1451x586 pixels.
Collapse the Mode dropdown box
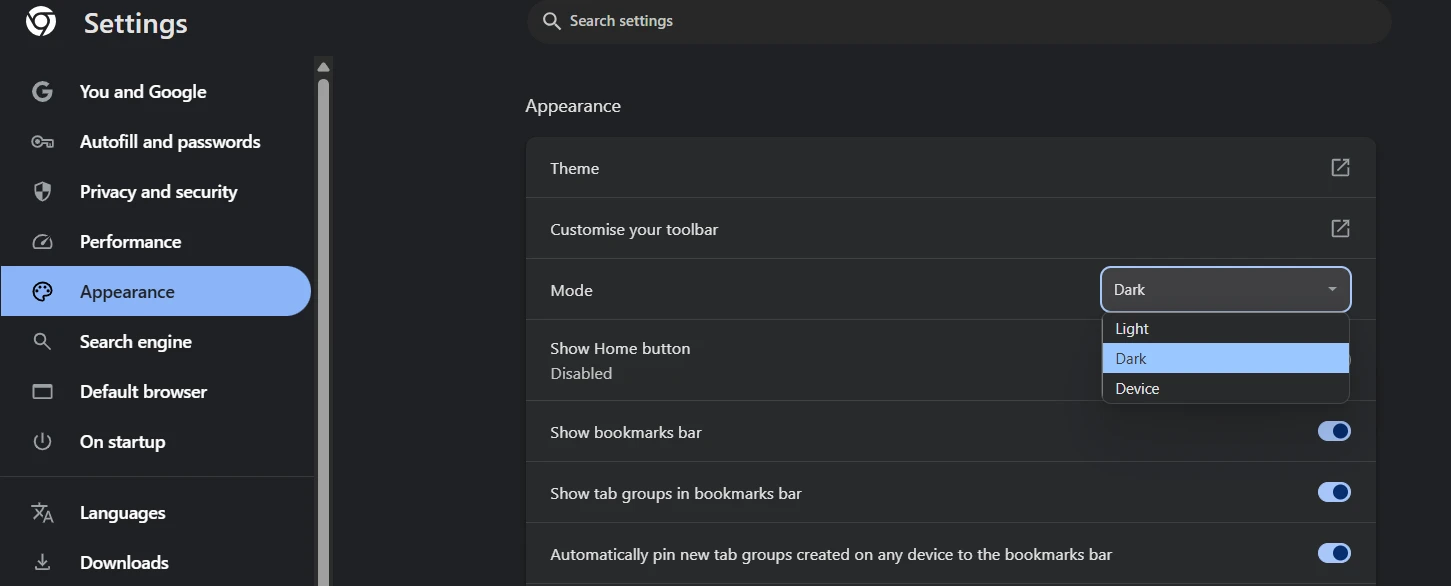(x=1226, y=290)
